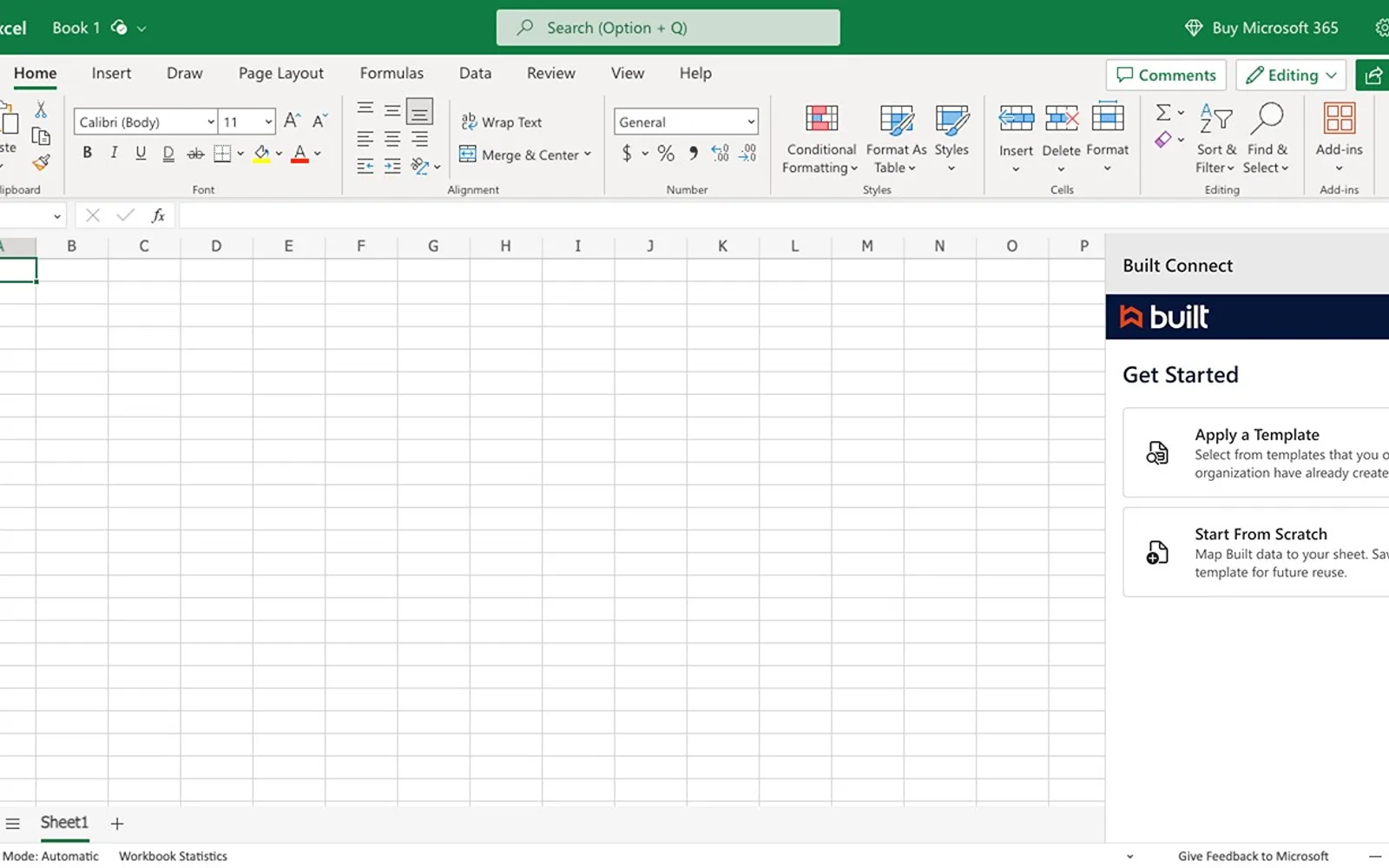Click Increase Decimal icon

coord(720,154)
